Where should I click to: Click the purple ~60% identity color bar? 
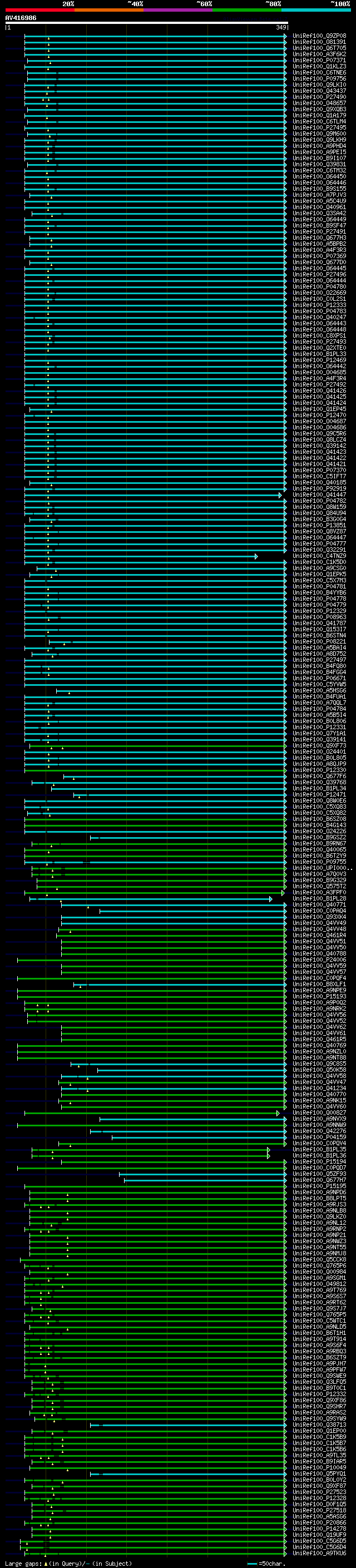(x=179, y=11)
